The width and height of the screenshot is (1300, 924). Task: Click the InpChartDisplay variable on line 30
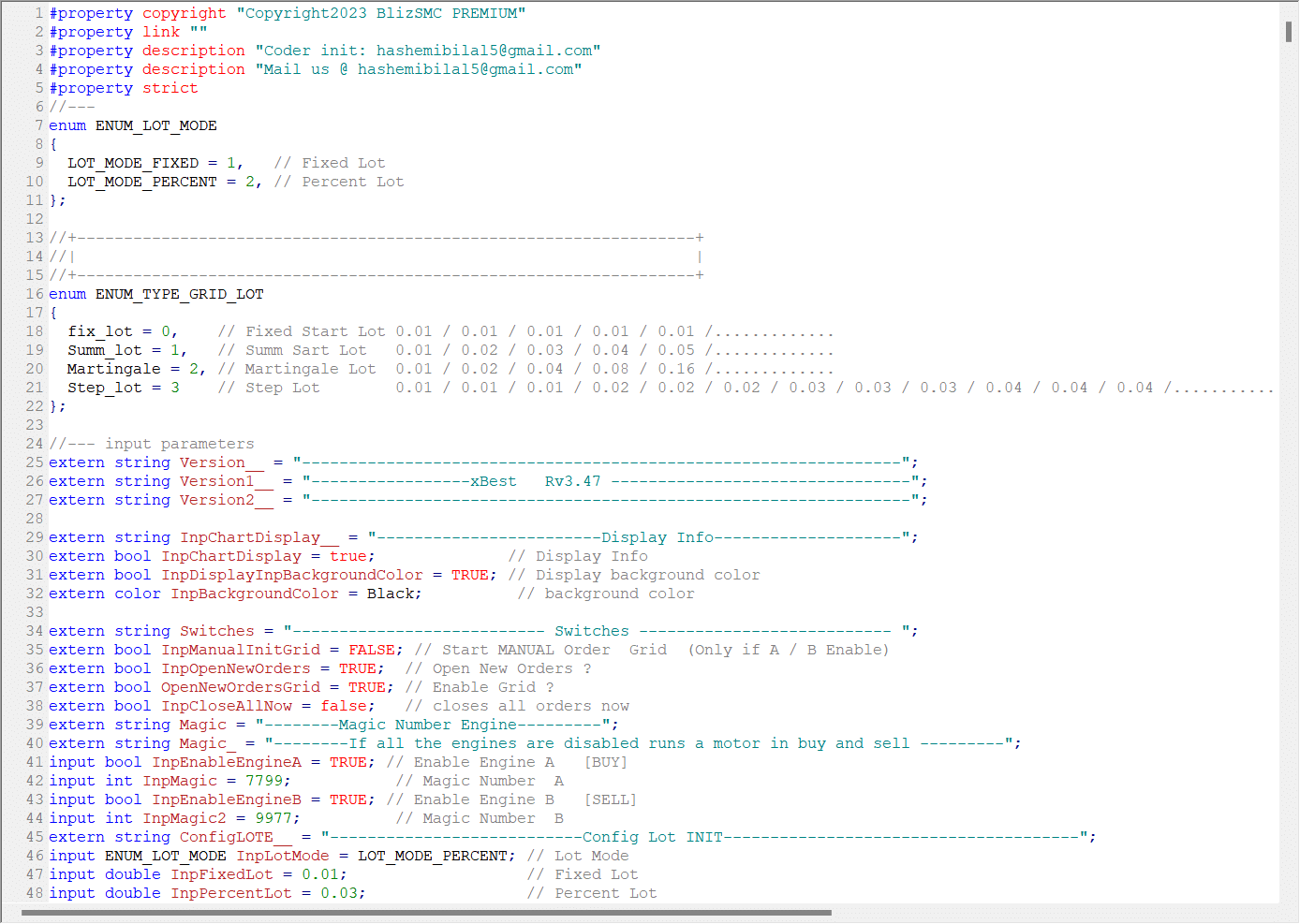click(x=231, y=556)
